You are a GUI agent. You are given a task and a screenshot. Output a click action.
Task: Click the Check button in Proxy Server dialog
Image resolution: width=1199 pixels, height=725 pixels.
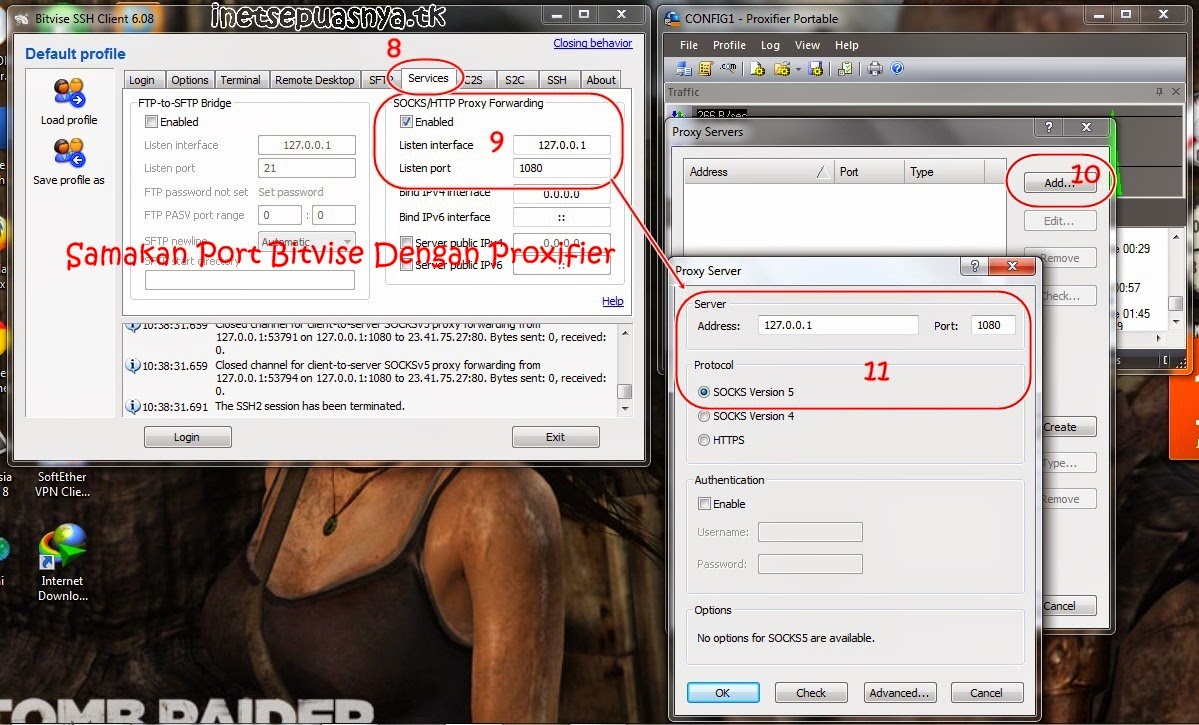coord(811,693)
